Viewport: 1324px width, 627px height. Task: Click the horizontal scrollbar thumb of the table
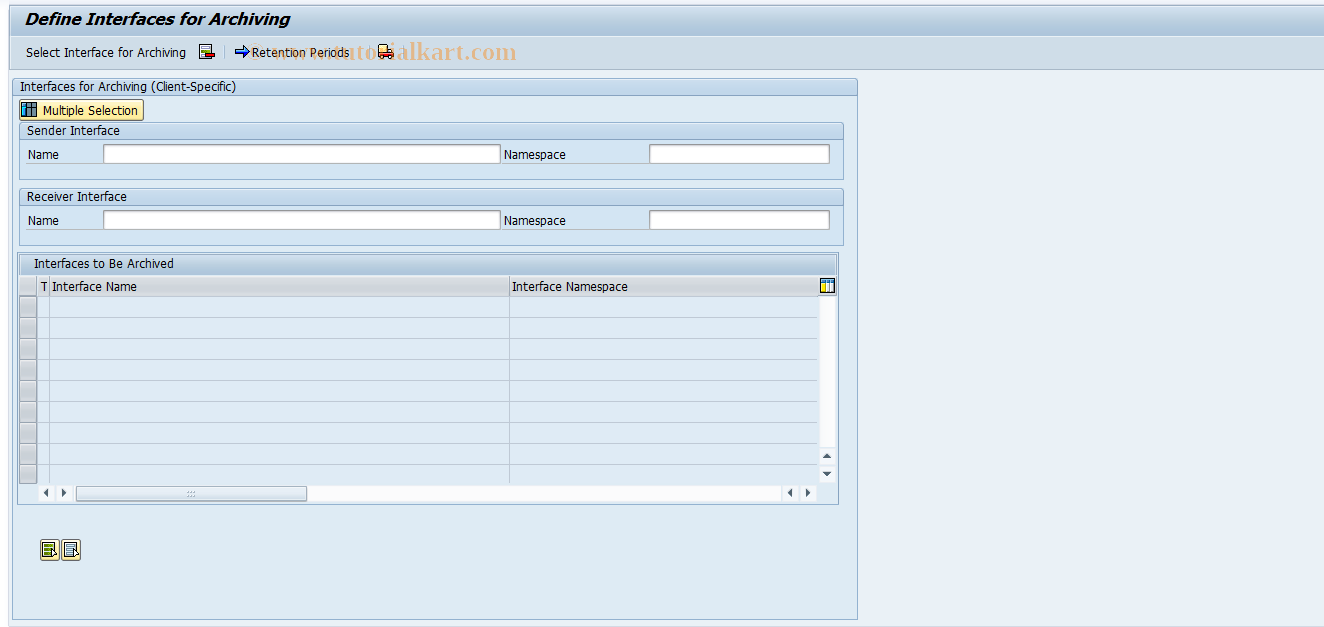coord(191,493)
